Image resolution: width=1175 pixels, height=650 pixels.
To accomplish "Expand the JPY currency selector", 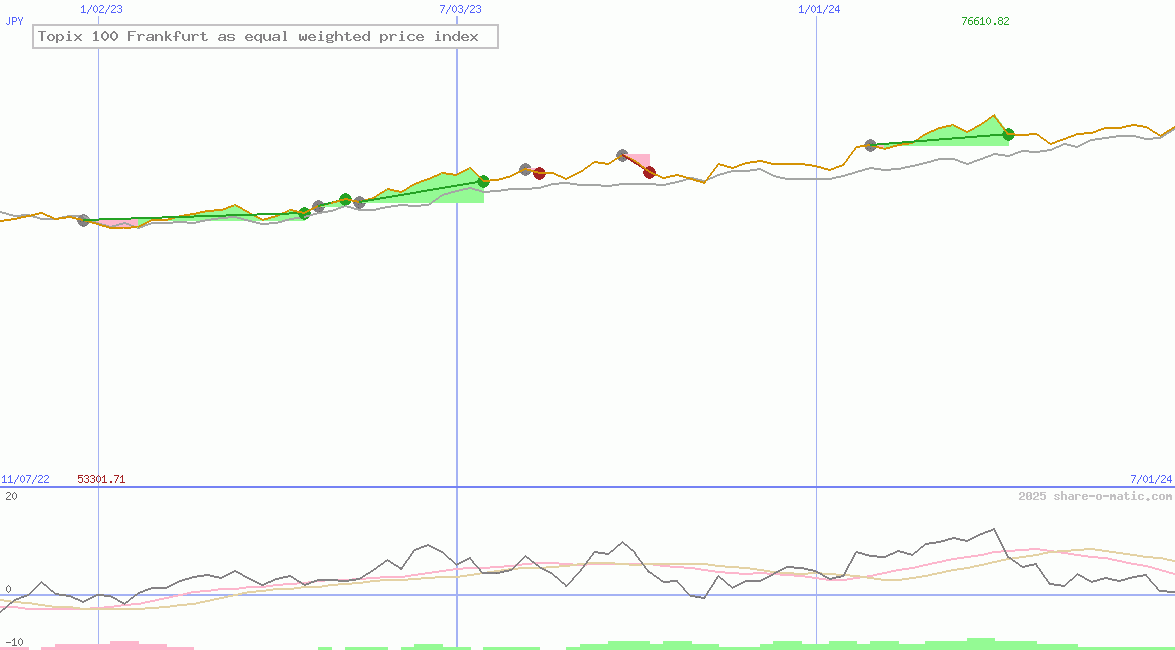I will [15, 21].
